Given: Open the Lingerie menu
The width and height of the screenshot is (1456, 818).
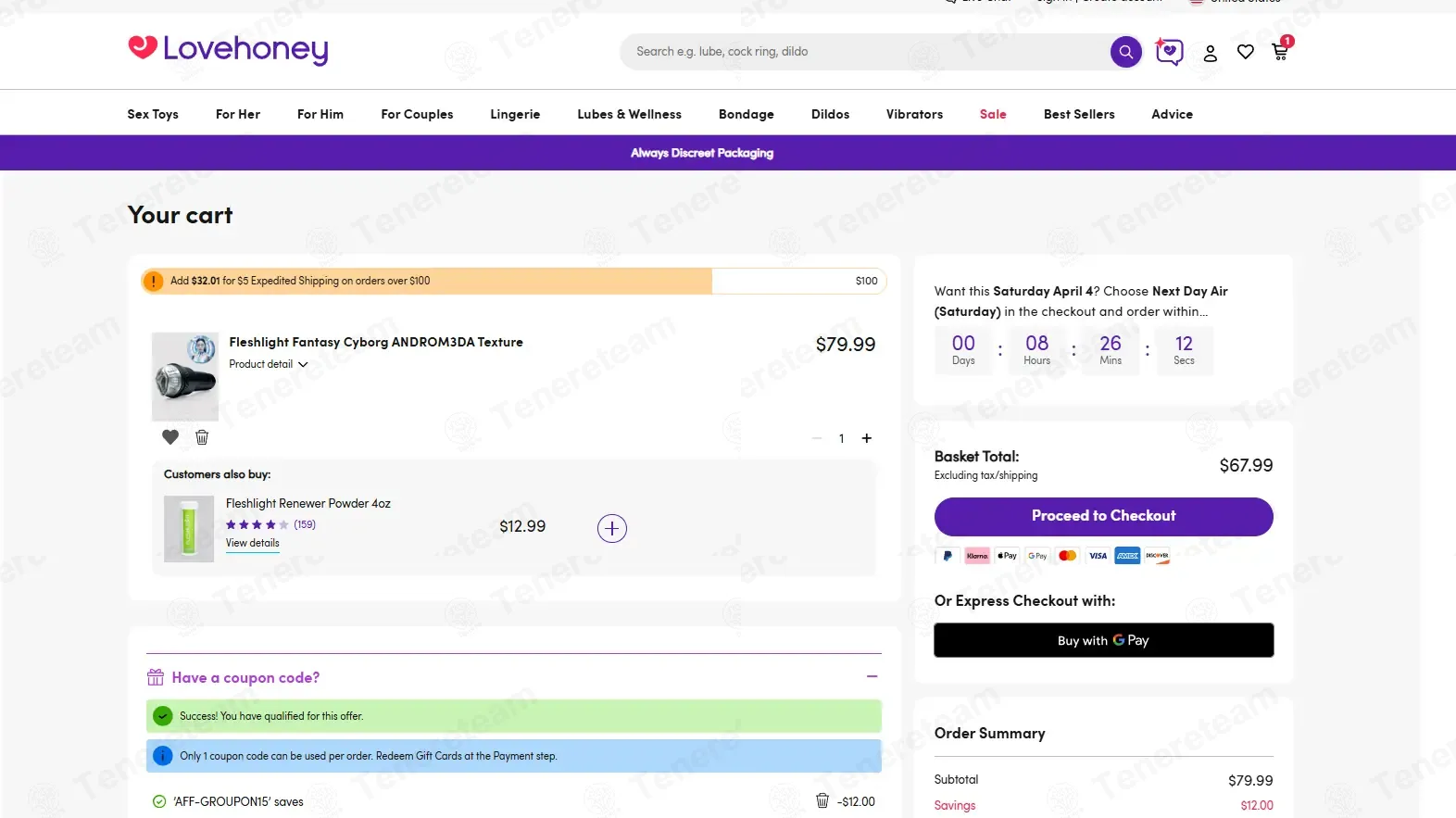Looking at the screenshot, I should point(515,114).
